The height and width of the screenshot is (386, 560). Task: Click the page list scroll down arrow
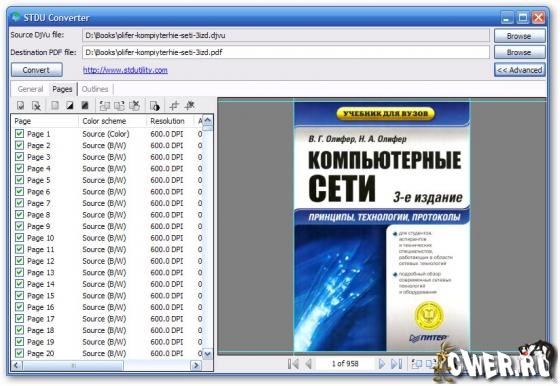208,354
